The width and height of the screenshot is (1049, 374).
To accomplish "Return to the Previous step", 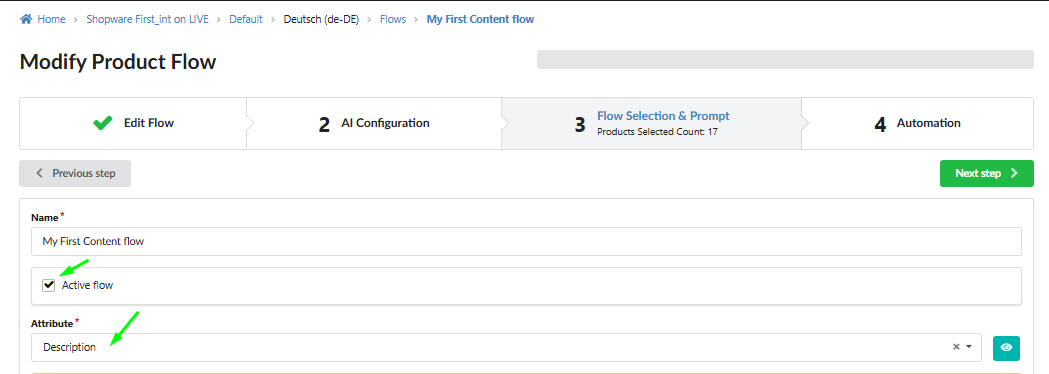I will tap(75, 173).
